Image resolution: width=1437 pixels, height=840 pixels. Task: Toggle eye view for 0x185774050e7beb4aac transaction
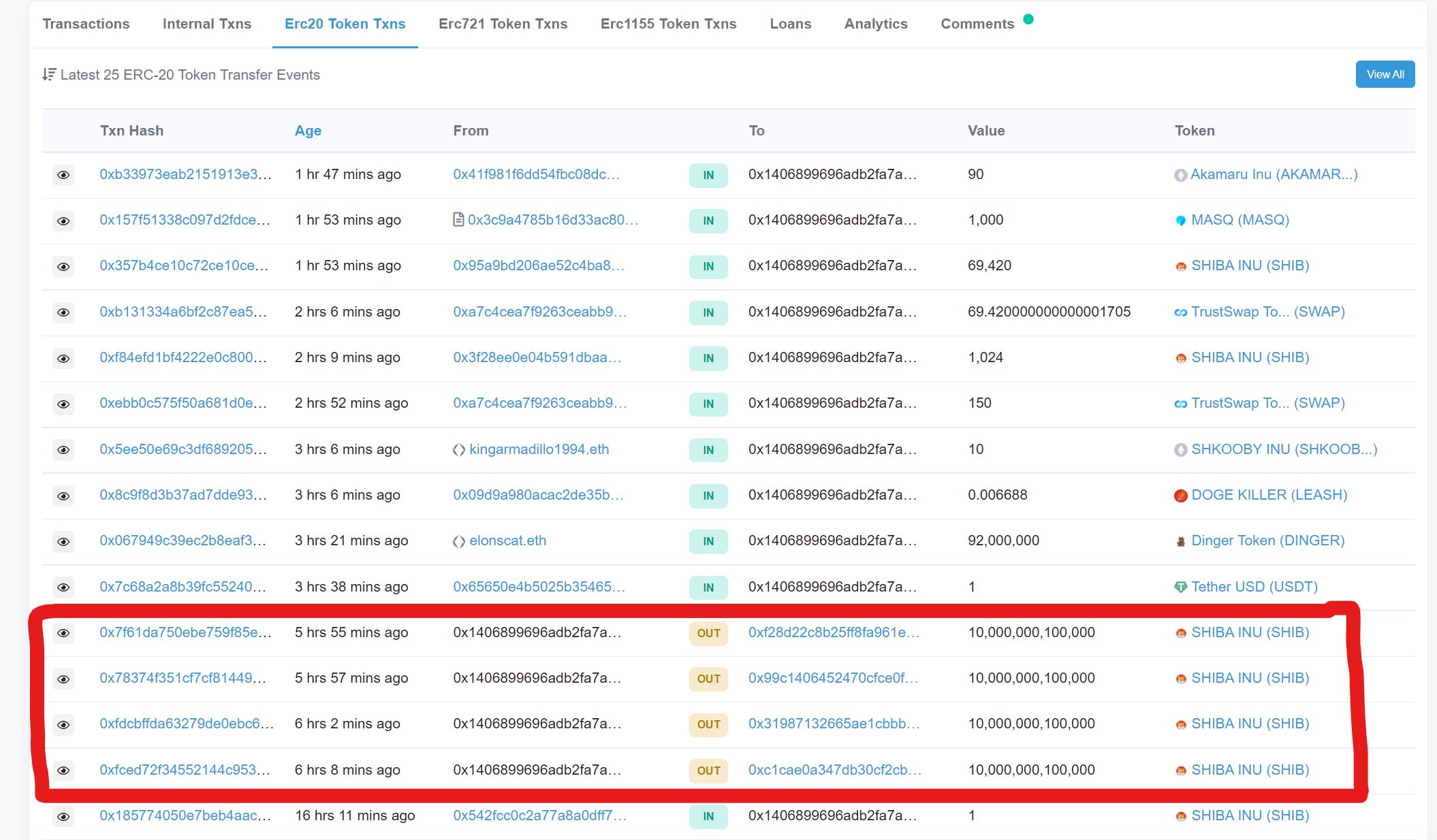tap(63, 816)
